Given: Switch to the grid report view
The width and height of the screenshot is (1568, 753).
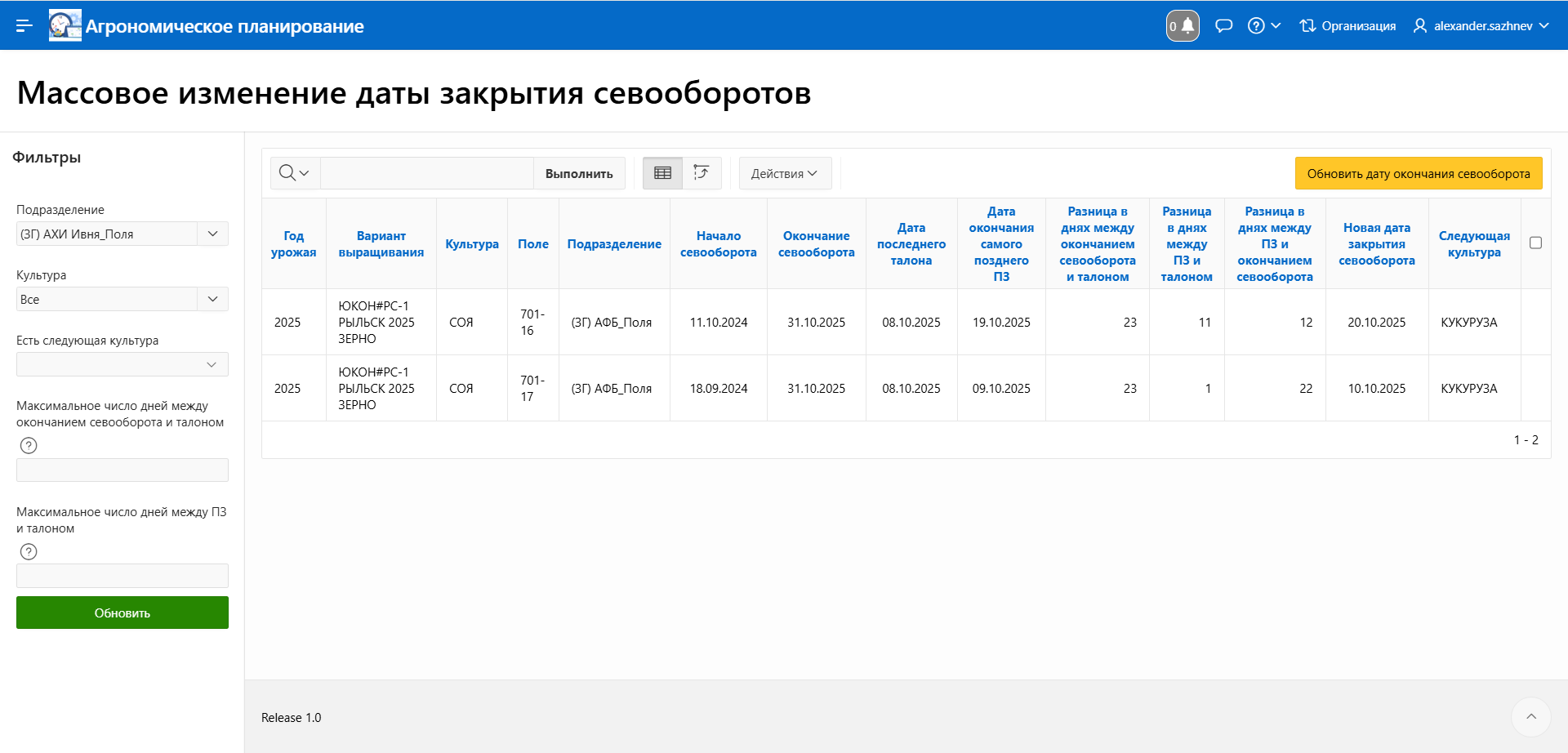Looking at the screenshot, I should click(x=662, y=173).
